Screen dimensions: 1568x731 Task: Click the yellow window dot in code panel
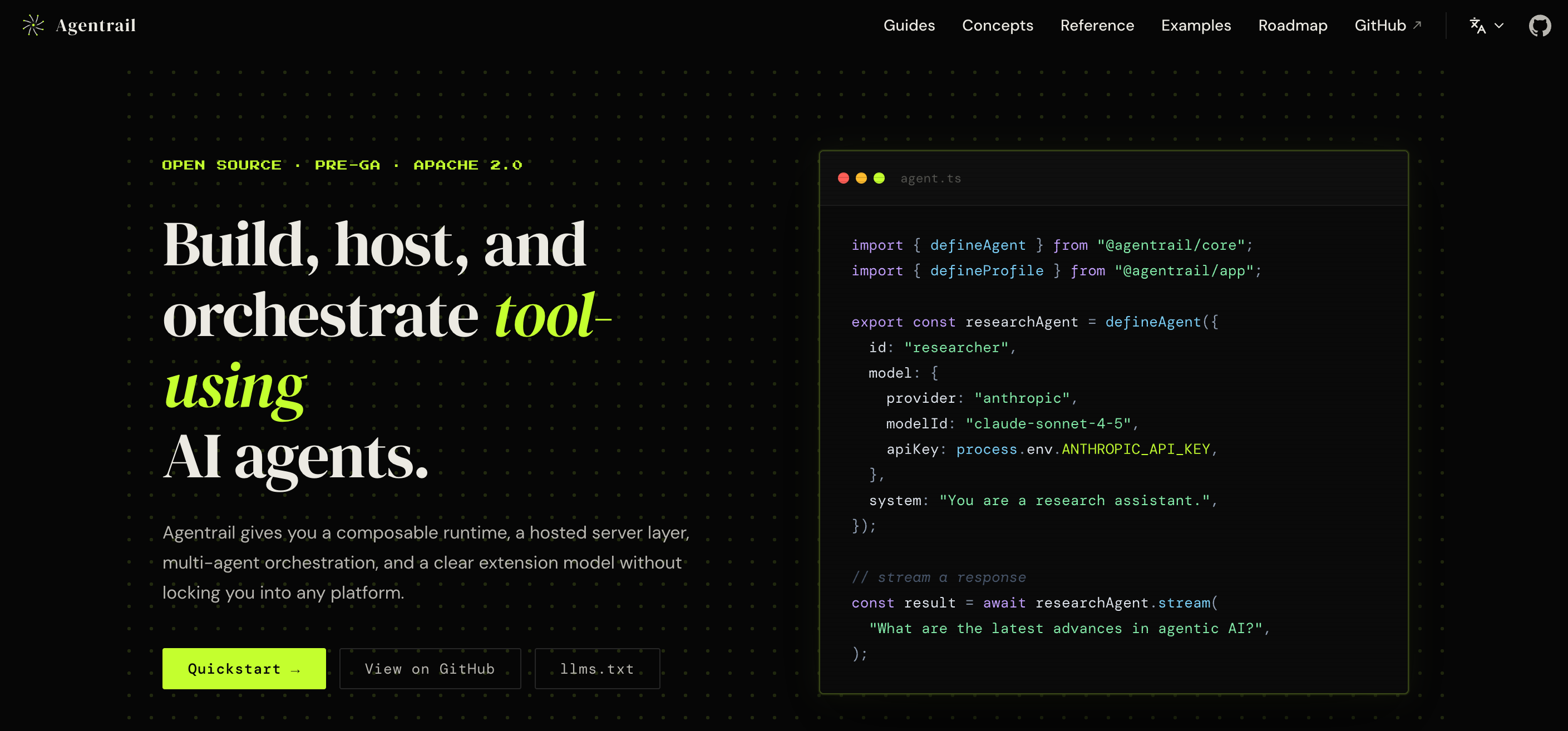click(x=861, y=179)
